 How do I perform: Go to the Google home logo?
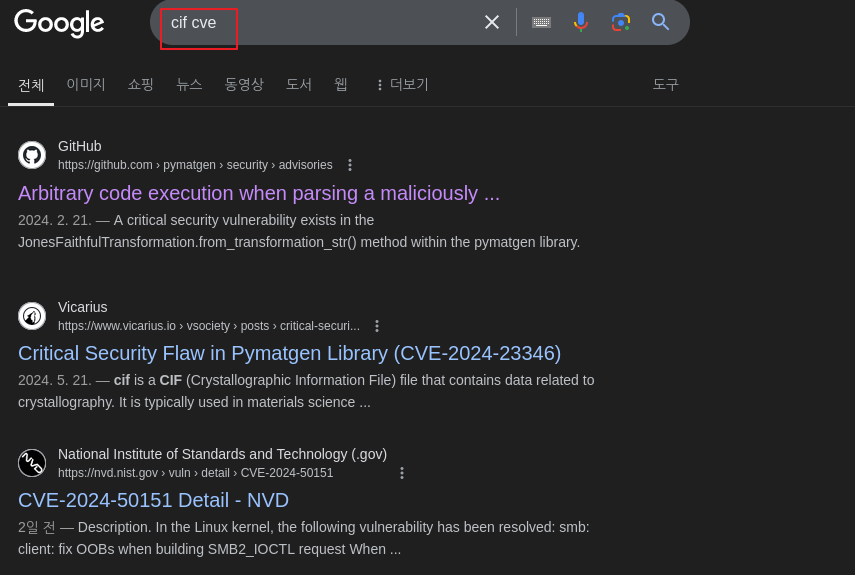point(59,23)
